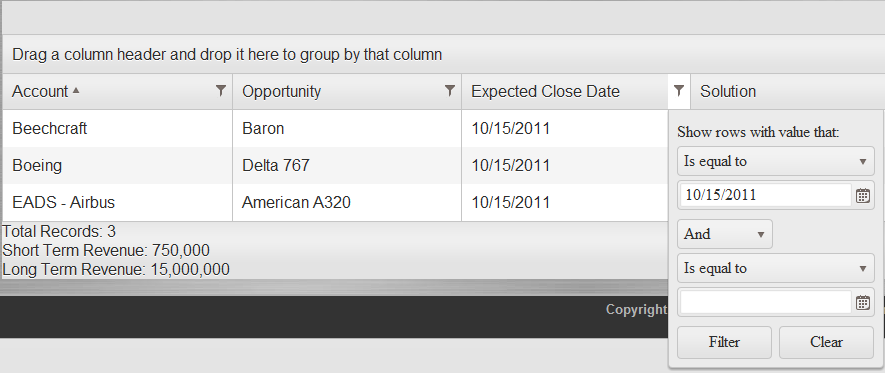Screen dimensions: 885x373
Task: Open the Account column filter icon
Action: pos(221,90)
